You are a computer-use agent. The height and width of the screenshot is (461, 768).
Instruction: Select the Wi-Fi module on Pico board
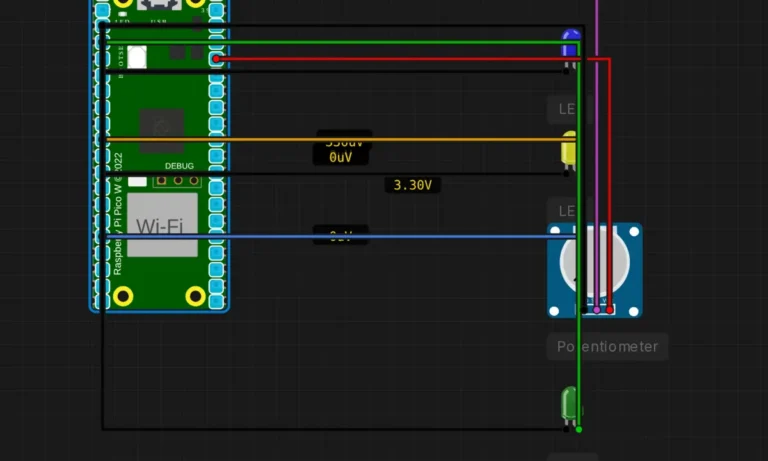162,224
